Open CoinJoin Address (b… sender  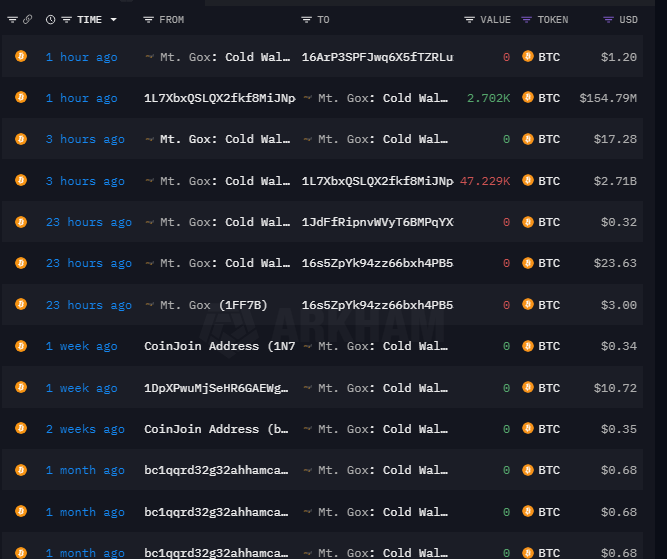coord(216,429)
